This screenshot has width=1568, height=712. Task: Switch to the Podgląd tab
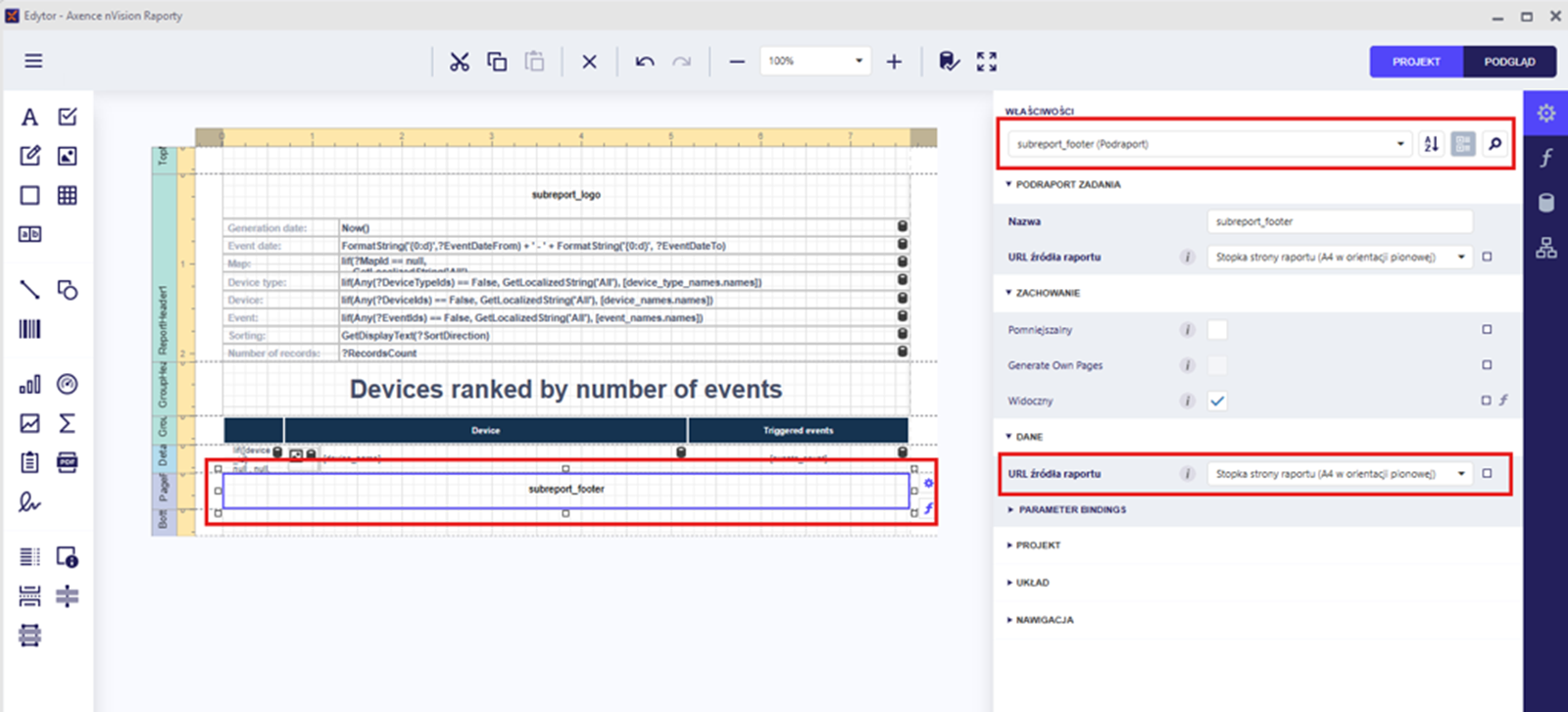[x=1509, y=62]
